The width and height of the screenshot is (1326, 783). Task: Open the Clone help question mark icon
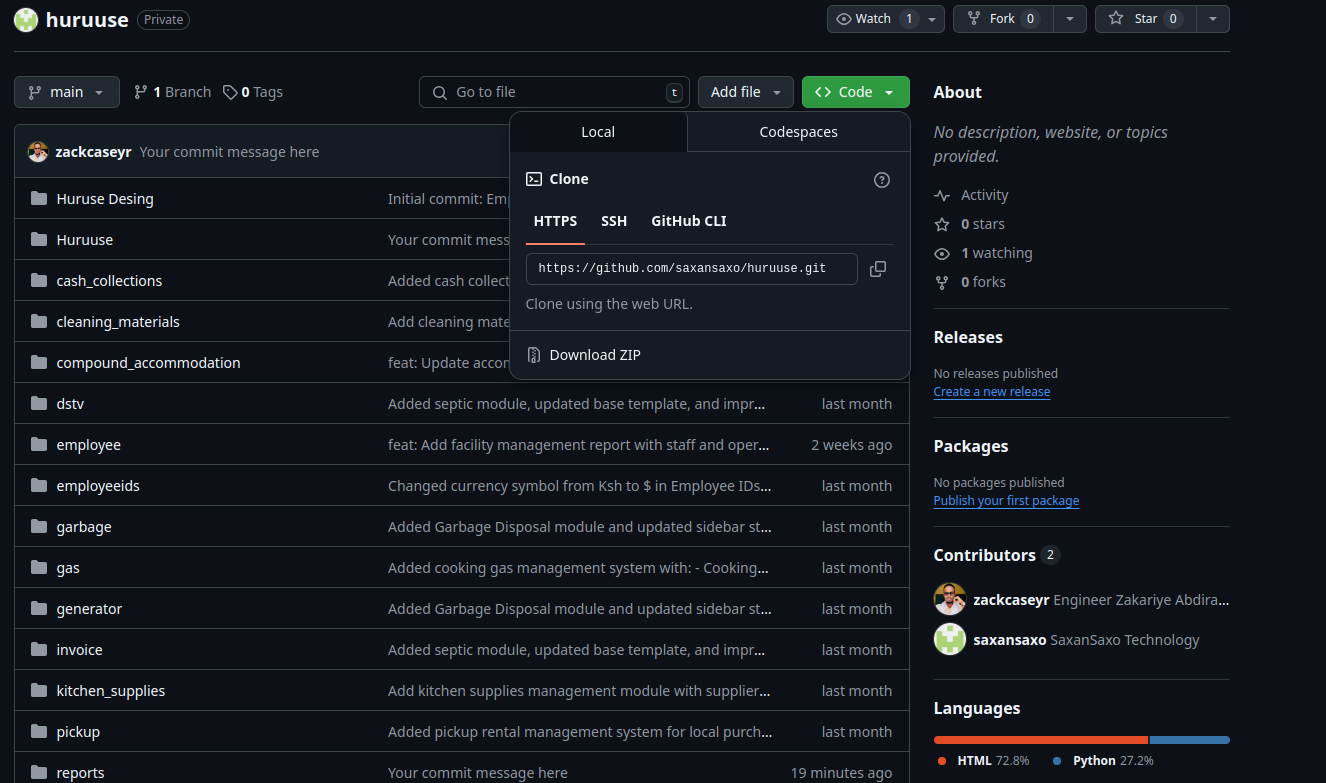coord(882,180)
